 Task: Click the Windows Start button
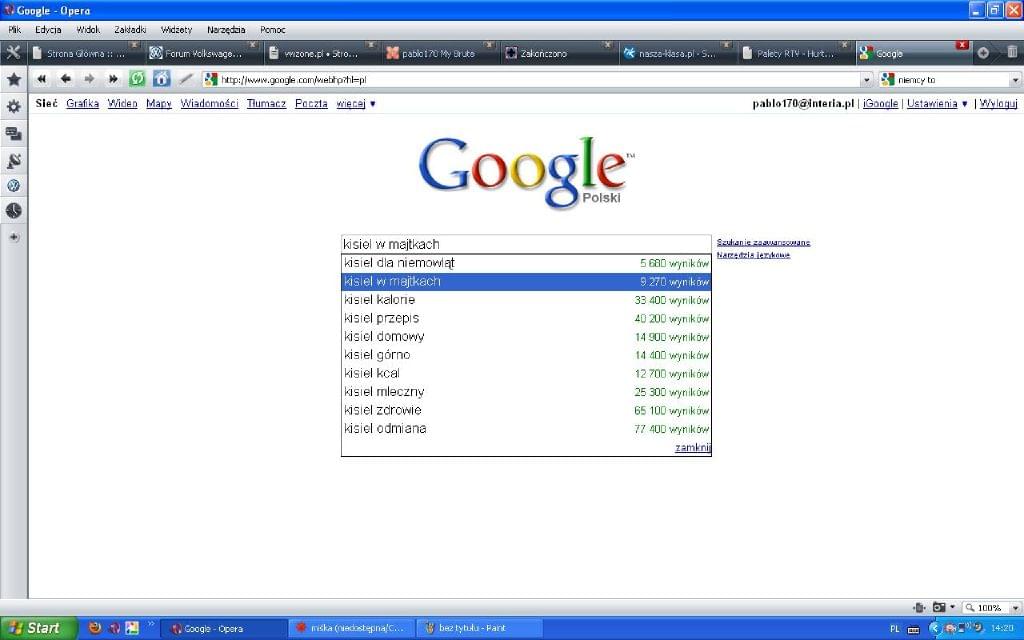[x=38, y=628]
